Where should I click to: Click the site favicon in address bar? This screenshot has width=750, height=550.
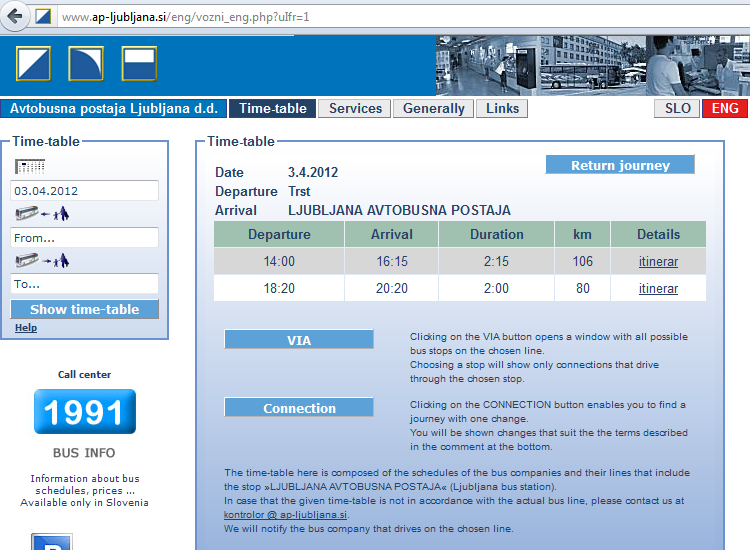[44, 17]
